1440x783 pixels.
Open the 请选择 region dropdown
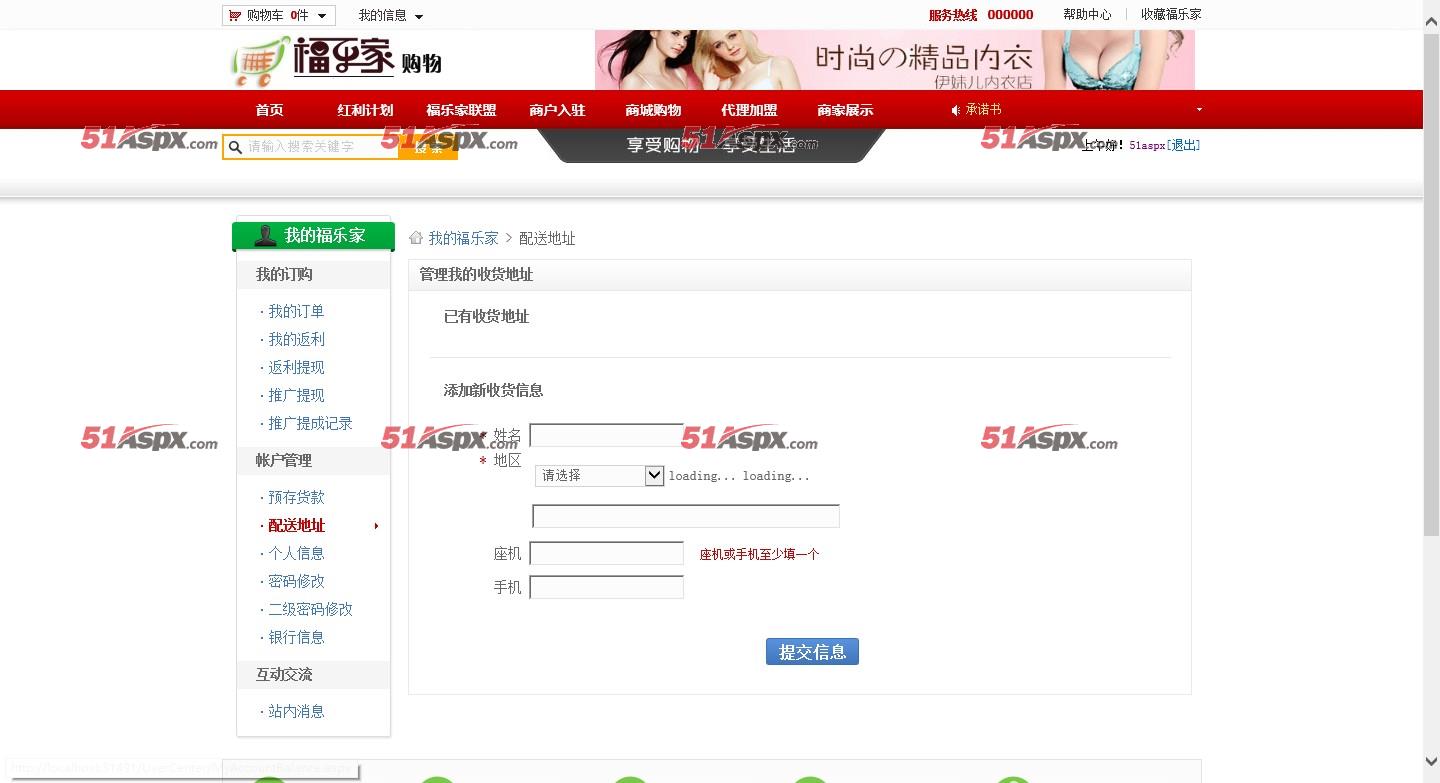(599, 476)
